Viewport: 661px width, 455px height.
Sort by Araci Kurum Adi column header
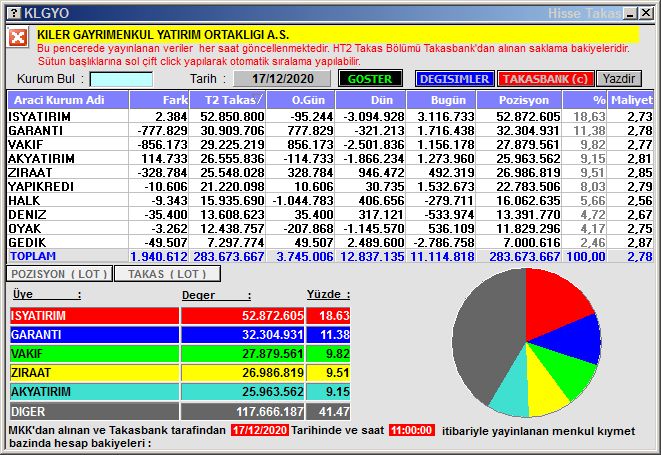point(68,100)
